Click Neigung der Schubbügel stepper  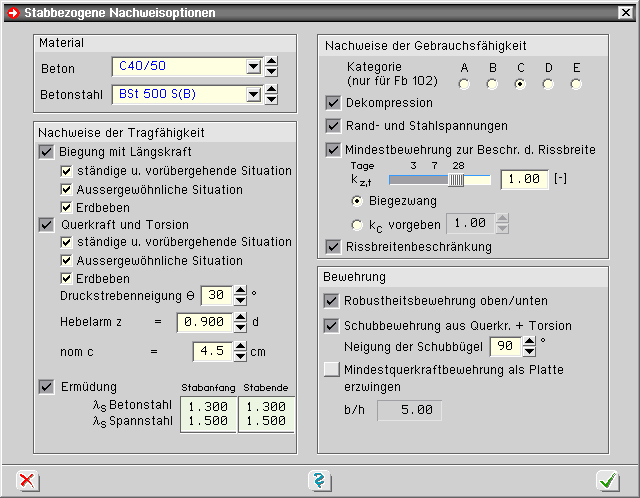529,345
